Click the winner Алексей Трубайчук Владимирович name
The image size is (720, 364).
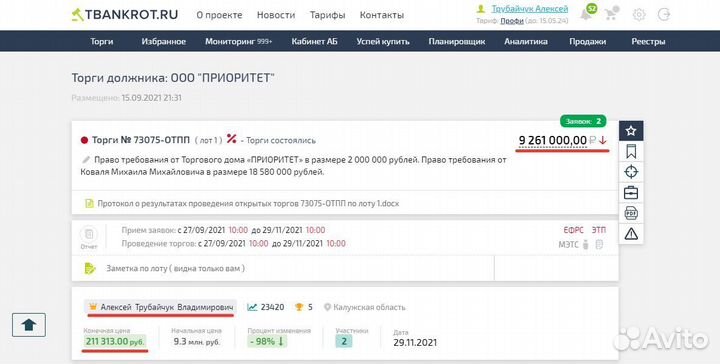[167, 307]
